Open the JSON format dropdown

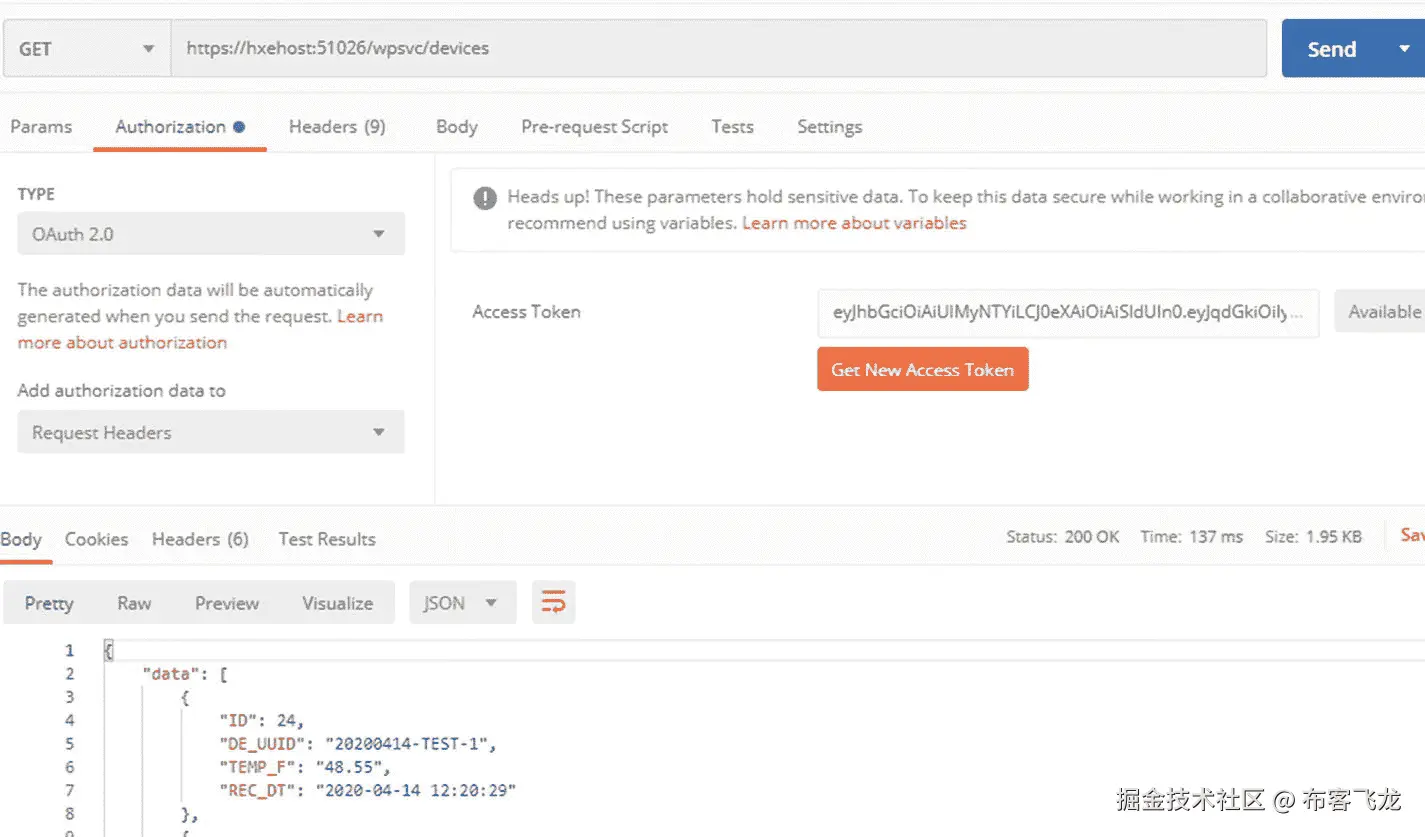(x=462, y=603)
